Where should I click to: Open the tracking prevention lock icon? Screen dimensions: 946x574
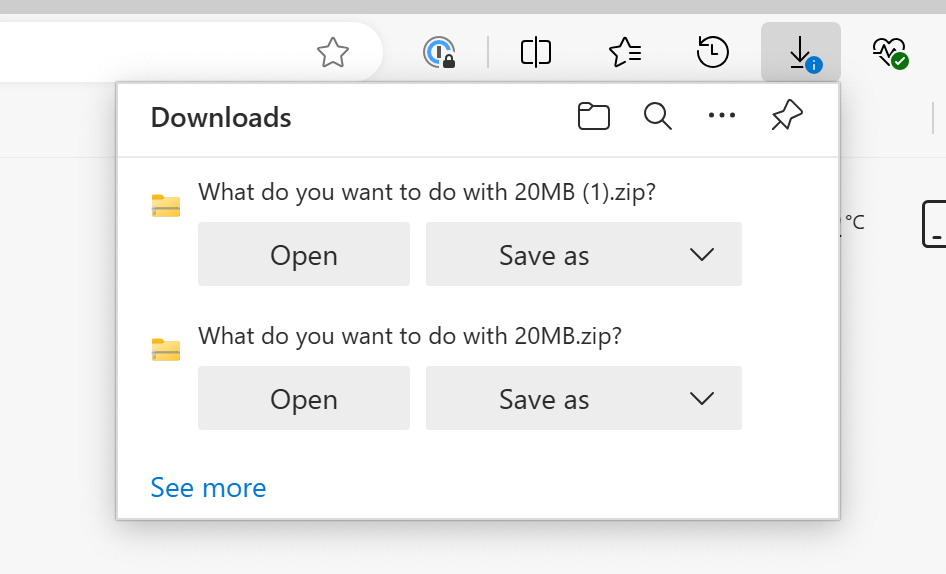(x=439, y=53)
